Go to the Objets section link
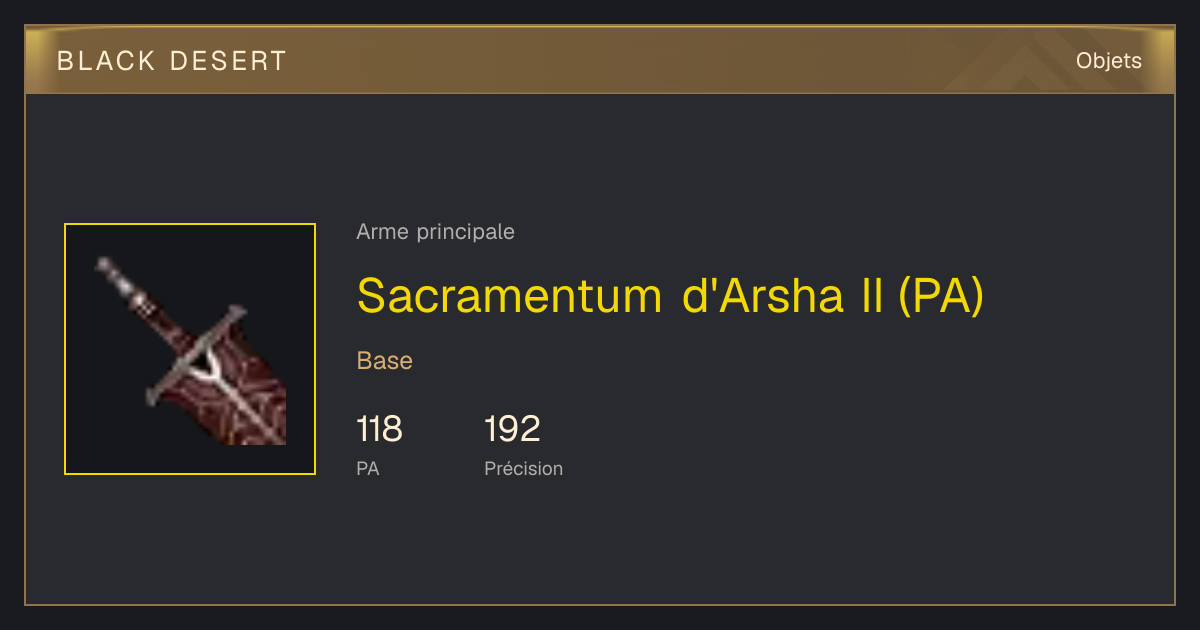1200x630 pixels. (x=1109, y=61)
